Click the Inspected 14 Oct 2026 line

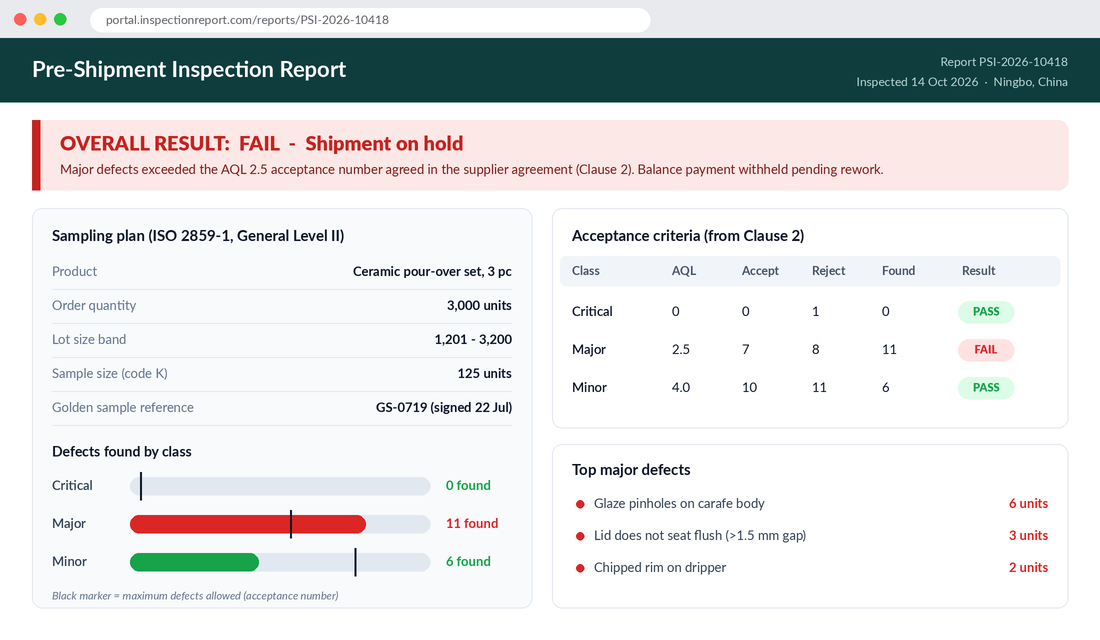coord(962,82)
